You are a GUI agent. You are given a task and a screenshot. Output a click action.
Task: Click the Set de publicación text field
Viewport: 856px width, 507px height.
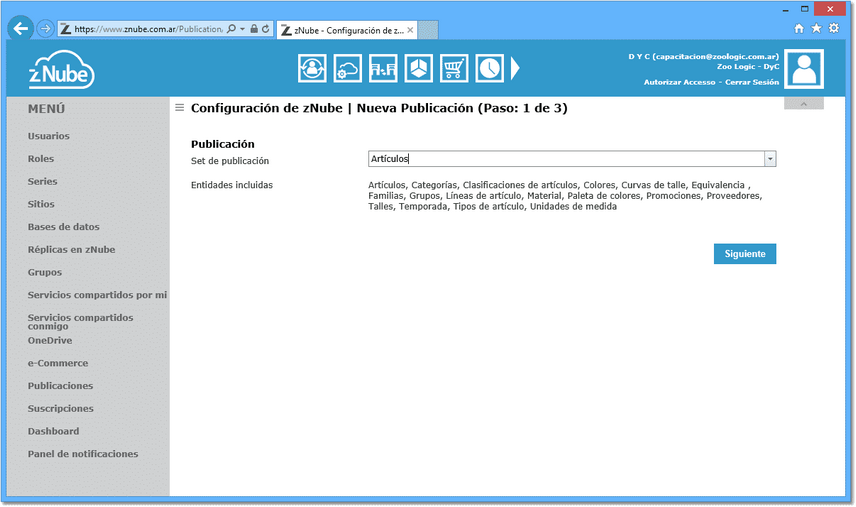[x=566, y=159]
